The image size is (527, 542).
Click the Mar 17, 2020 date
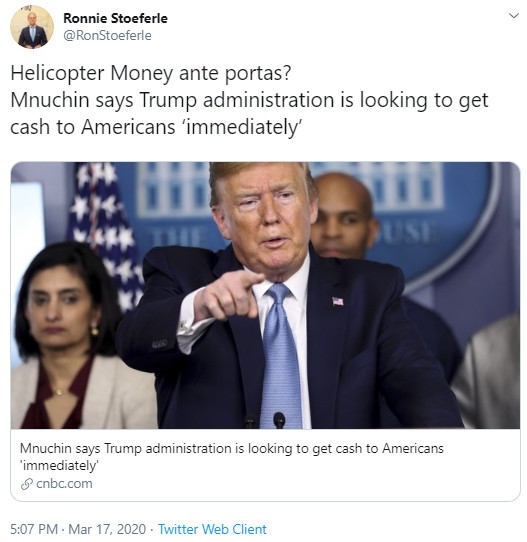107,529
